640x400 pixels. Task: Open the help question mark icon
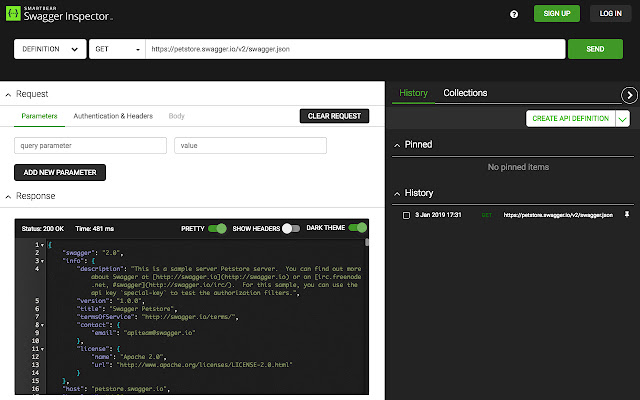click(514, 14)
